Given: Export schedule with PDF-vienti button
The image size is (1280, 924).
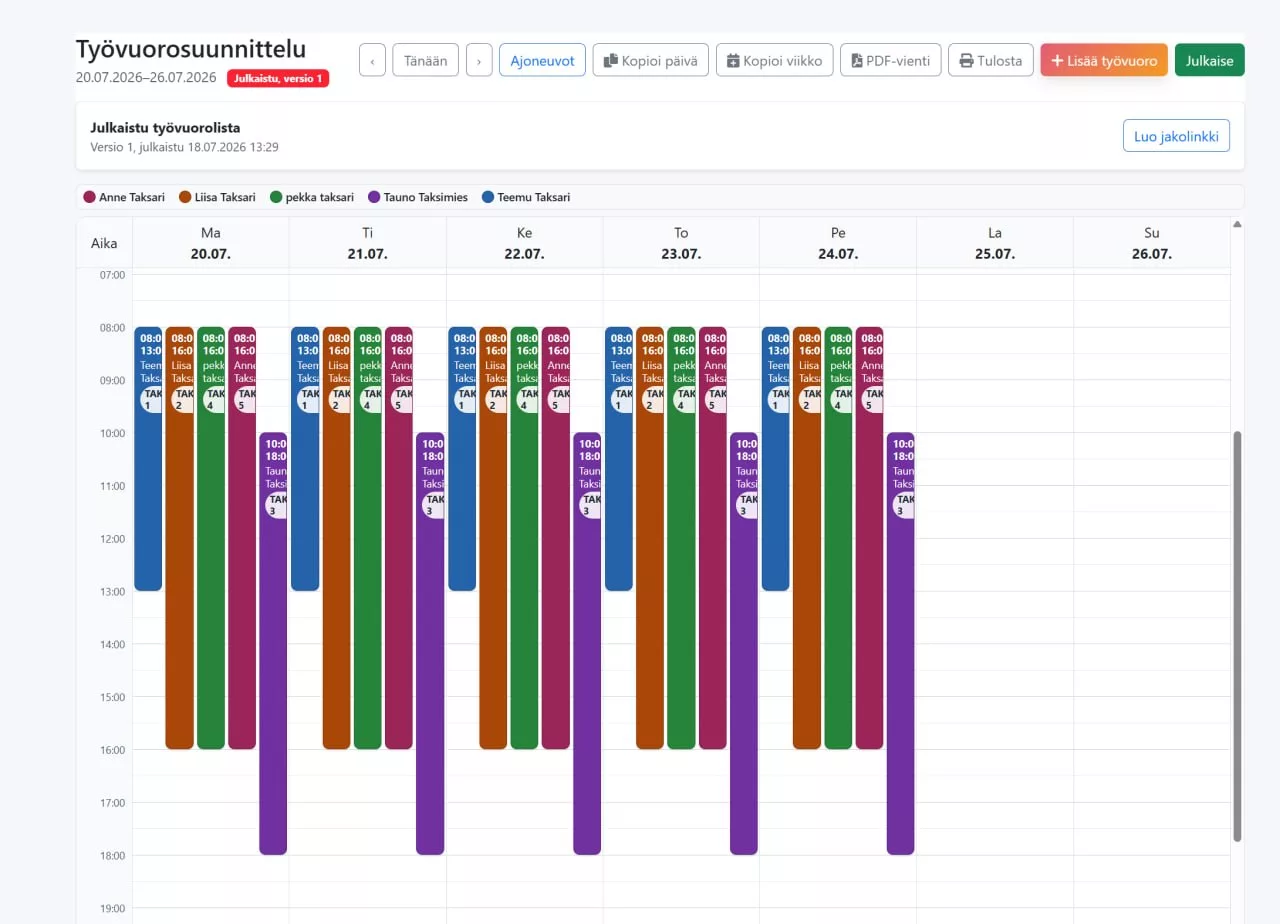Looking at the screenshot, I should [890, 60].
